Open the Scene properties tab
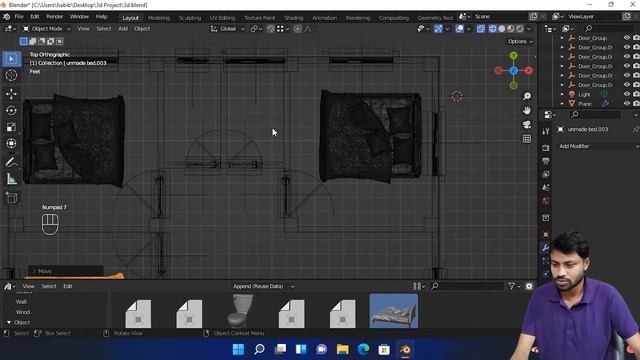Image resolution: width=640 pixels, height=360 pixels. click(x=546, y=188)
